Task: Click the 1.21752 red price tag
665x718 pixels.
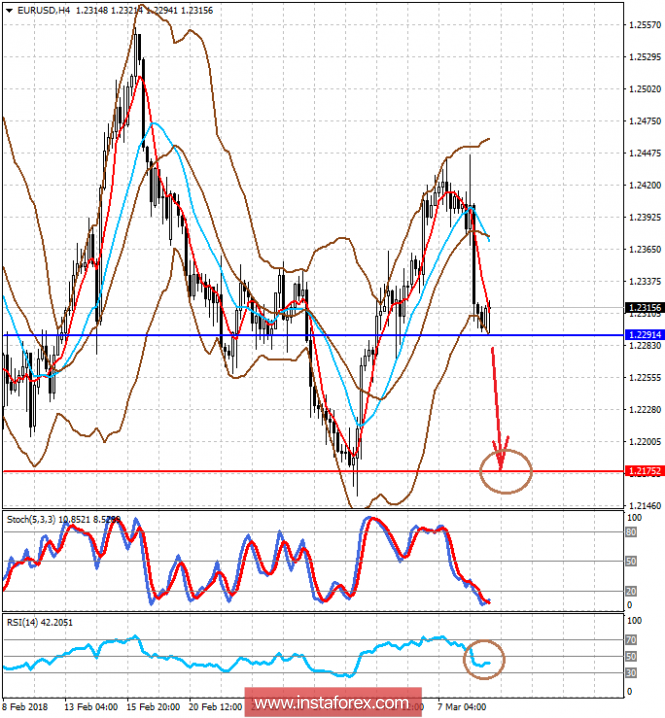Action: (x=645, y=471)
